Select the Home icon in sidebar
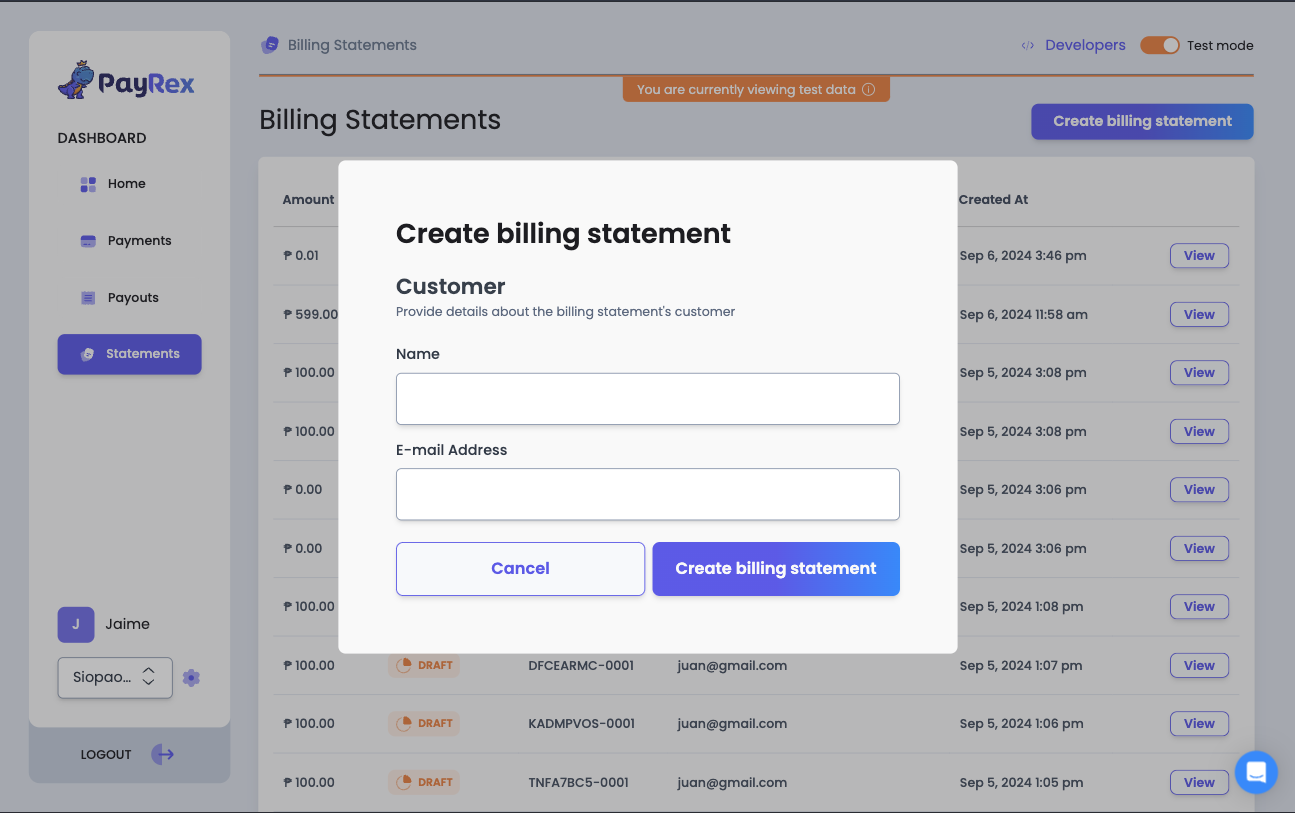1295x813 pixels. [x=87, y=183]
